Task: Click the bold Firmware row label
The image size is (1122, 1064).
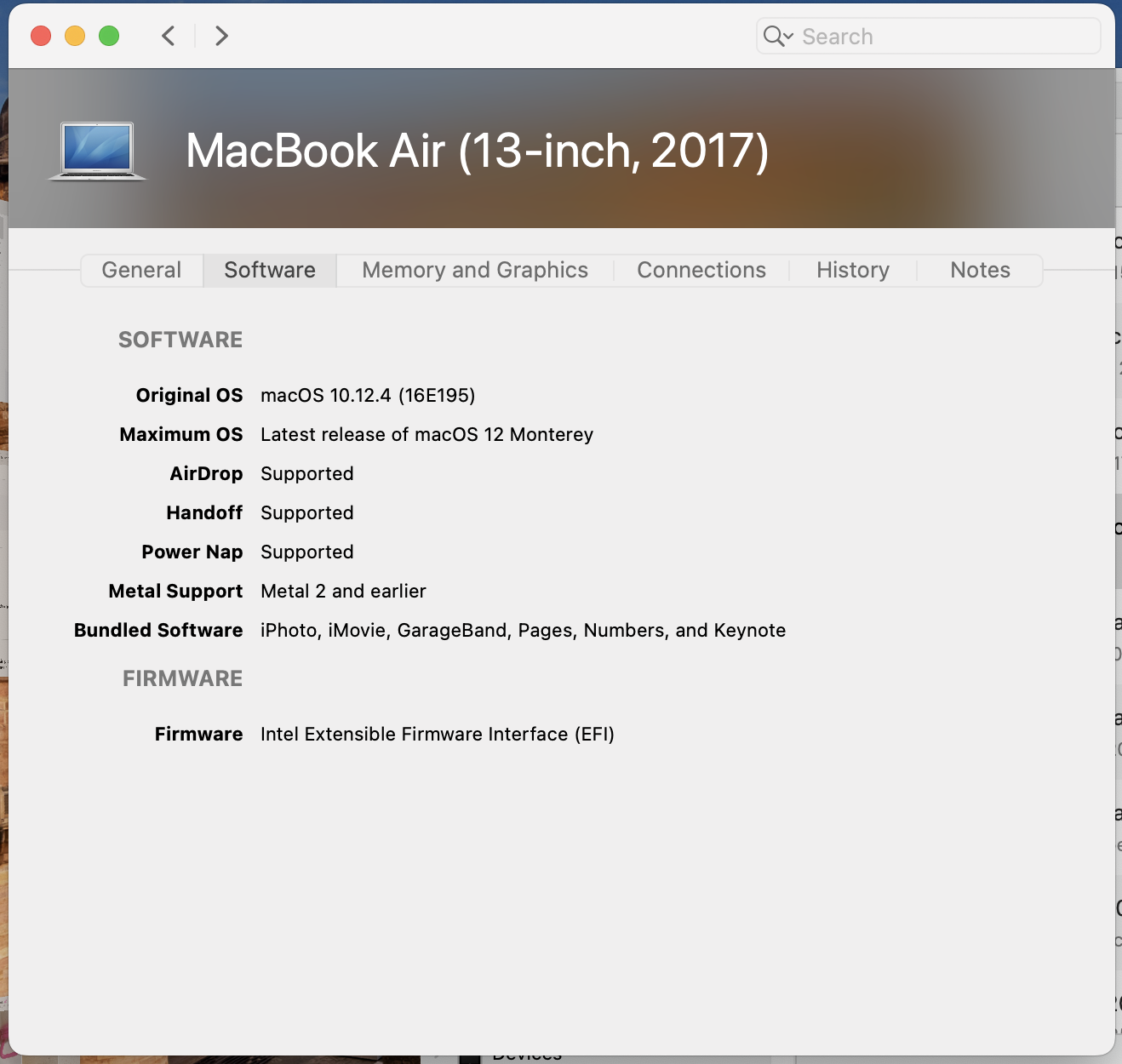Action: pos(199,734)
